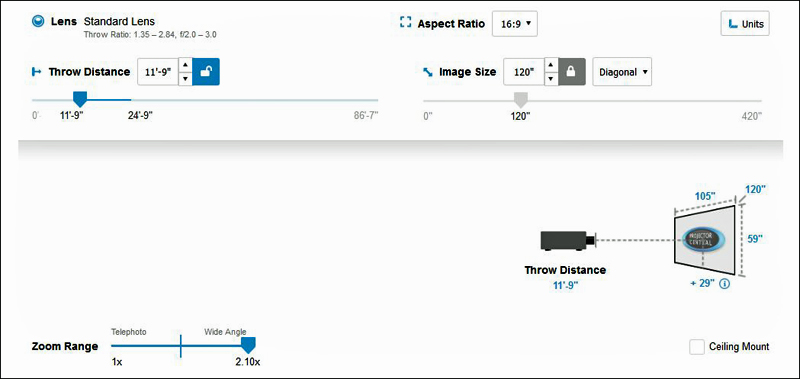Decrease Throw Distance with down arrow
Viewport: 800px width, 379px height.
tap(185, 79)
